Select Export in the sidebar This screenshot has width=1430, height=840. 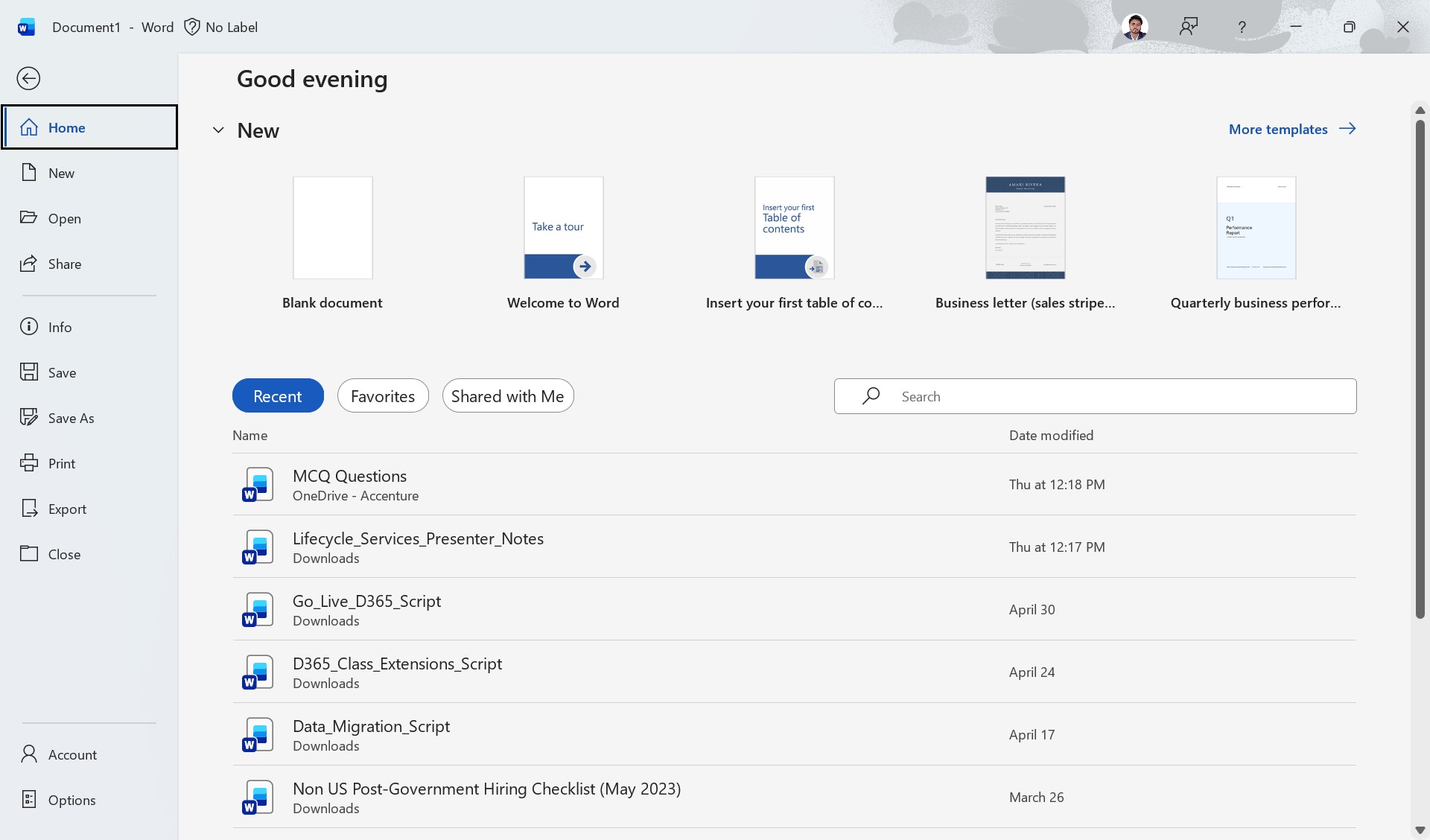click(x=89, y=509)
